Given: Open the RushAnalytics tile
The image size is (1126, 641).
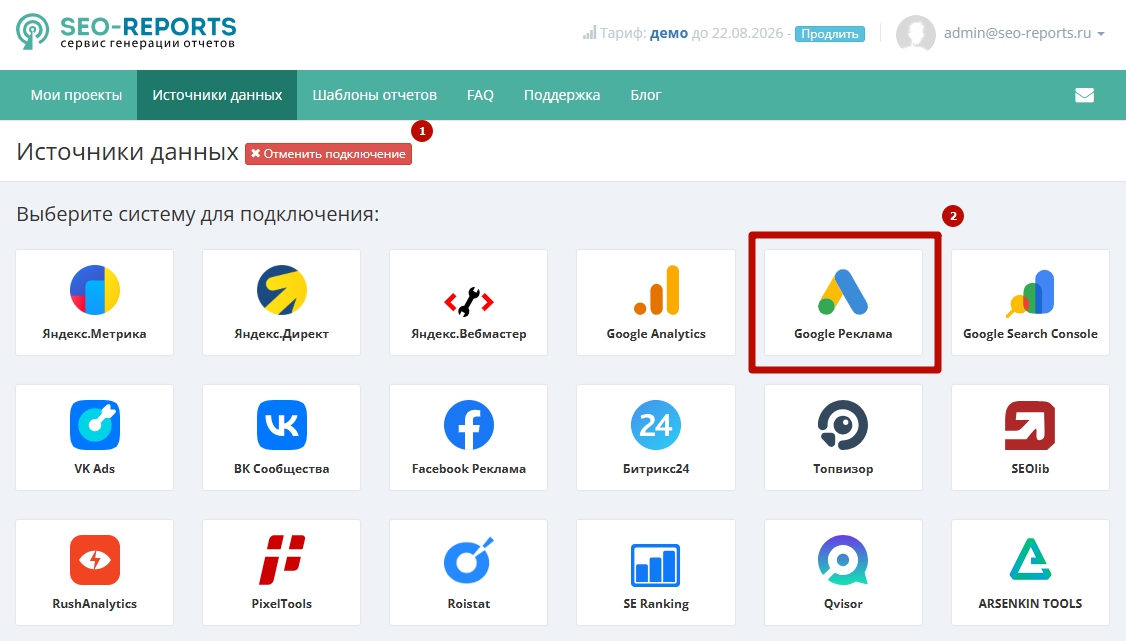Looking at the screenshot, I should [94, 572].
